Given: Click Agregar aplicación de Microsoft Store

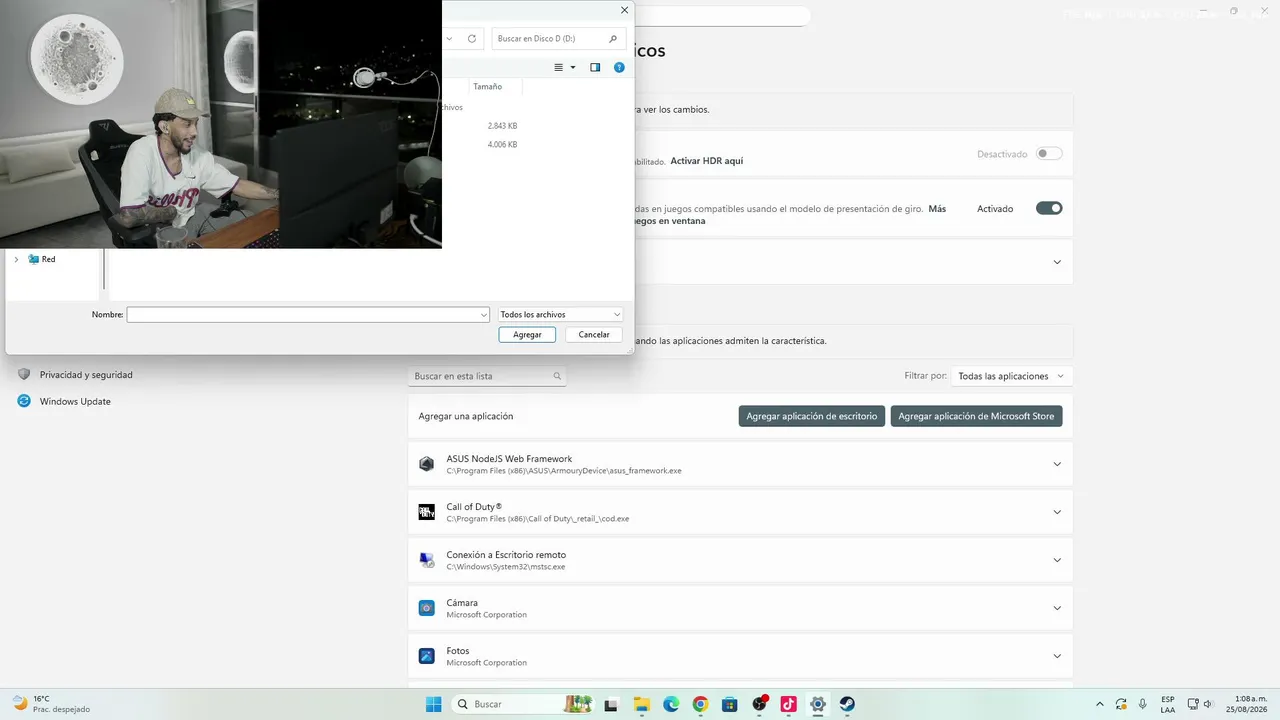Looking at the screenshot, I should point(976,416).
